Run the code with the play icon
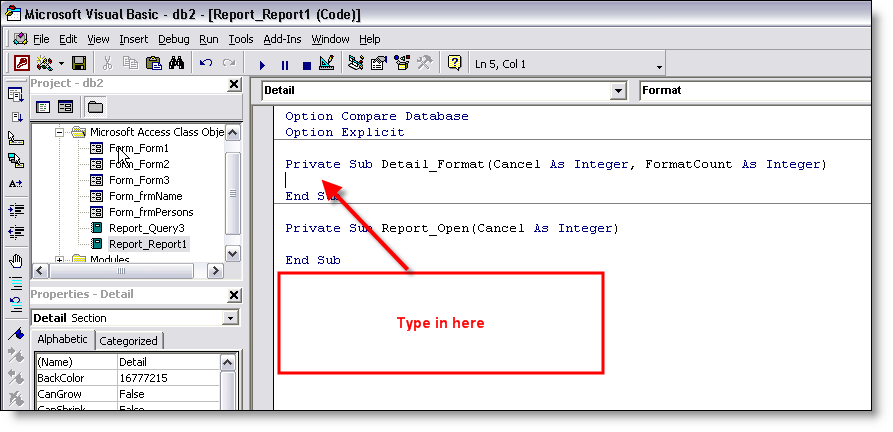The height and width of the screenshot is (432, 893). click(x=262, y=65)
